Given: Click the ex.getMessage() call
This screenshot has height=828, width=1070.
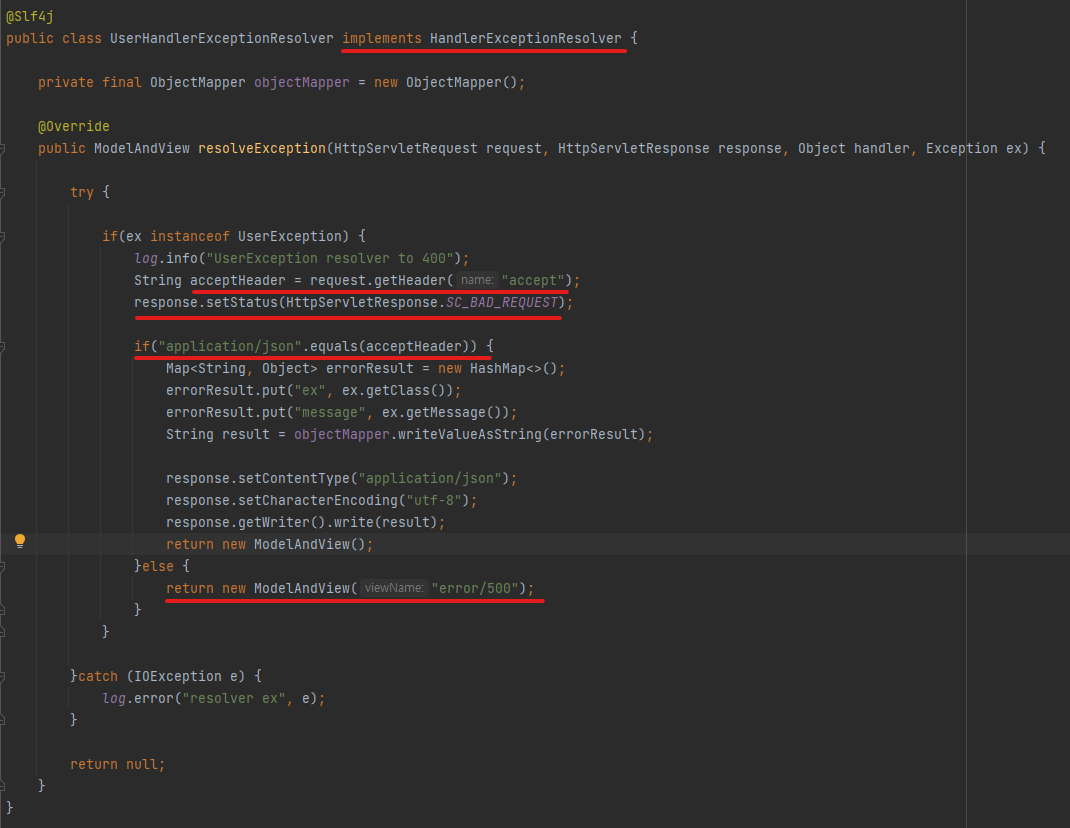Looking at the screenshot, I should [445, 412].
